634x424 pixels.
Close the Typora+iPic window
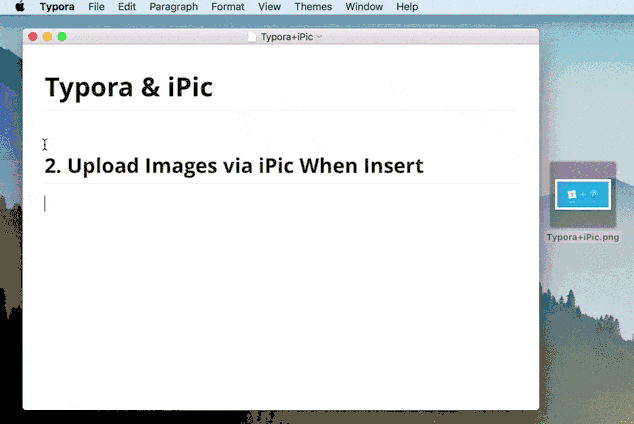pos(33,37)
